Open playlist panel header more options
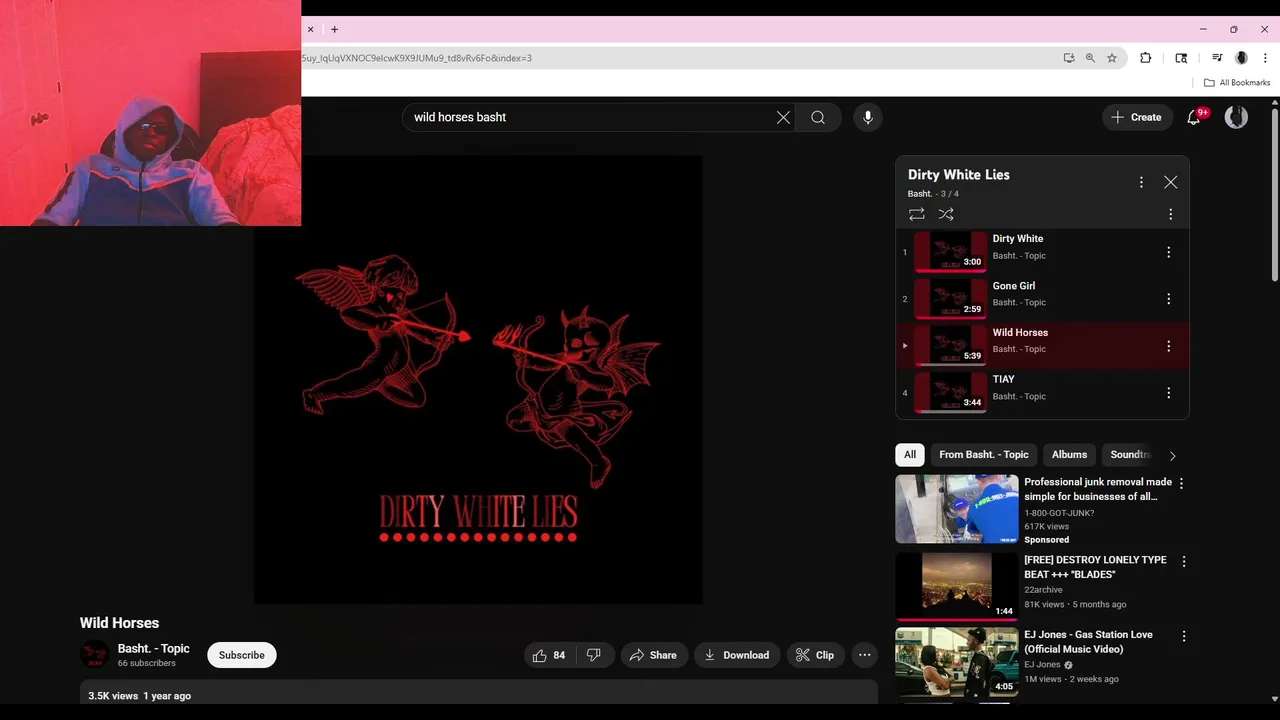1280x720 pixels. click(x=1141, y=182)
